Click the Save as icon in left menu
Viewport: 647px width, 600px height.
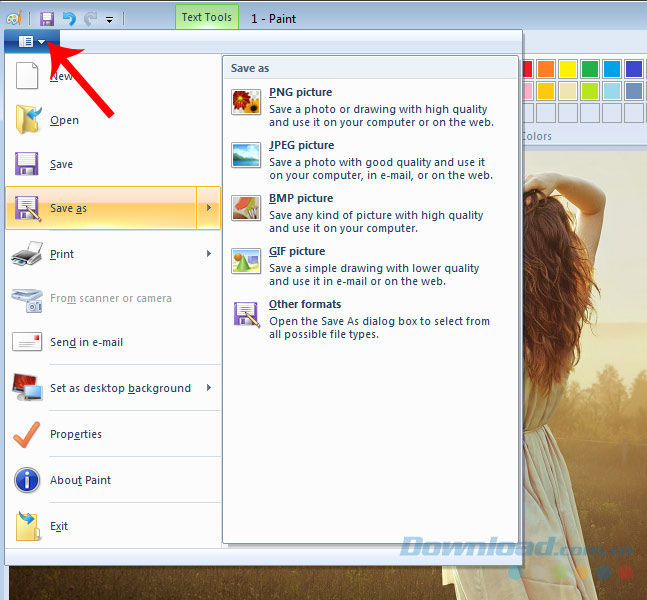28,208
